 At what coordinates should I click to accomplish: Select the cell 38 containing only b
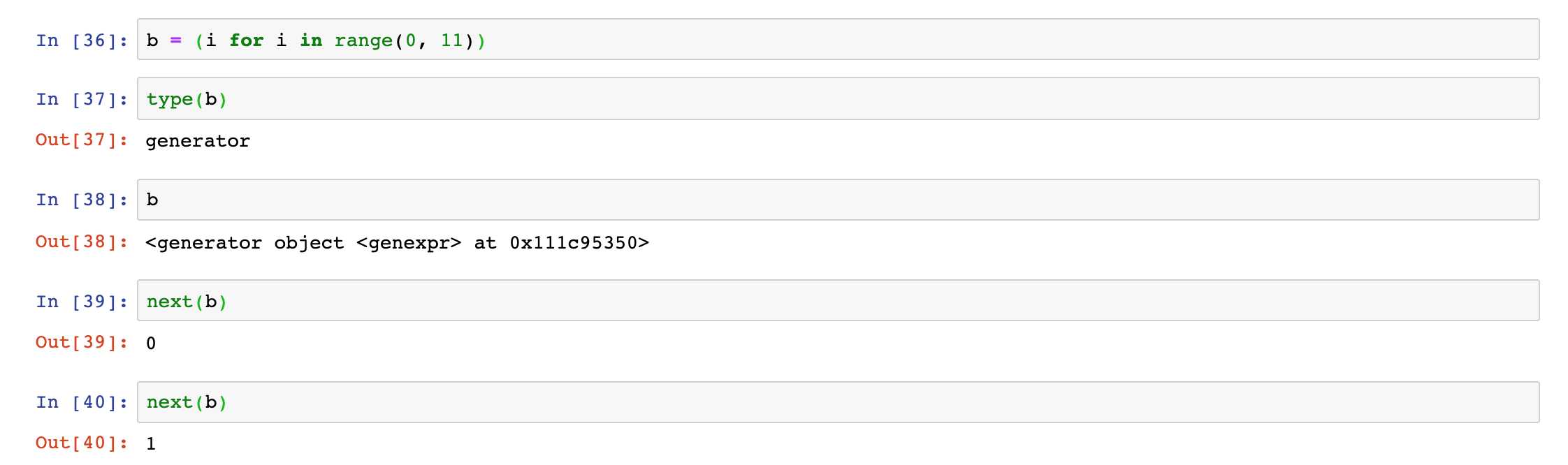pos(838,200)
